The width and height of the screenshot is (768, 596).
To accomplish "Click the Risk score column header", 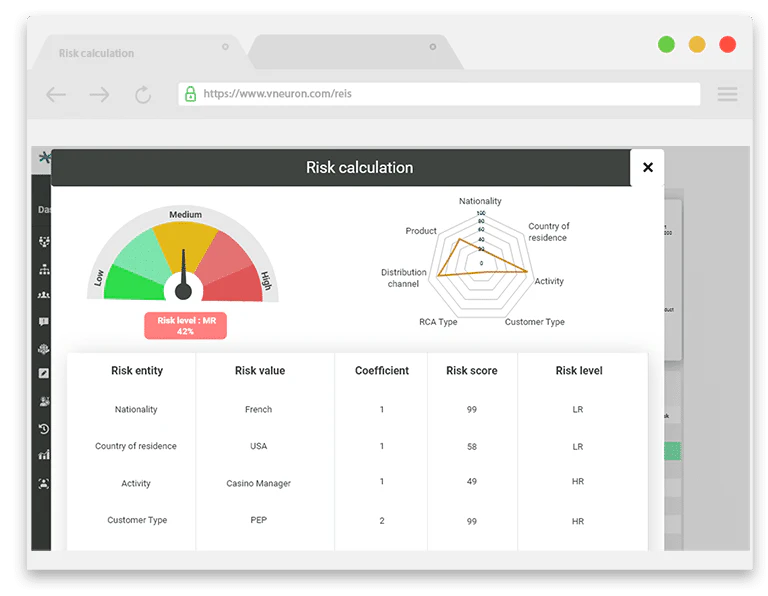I will pyautogui.click(x=472, y=371).
